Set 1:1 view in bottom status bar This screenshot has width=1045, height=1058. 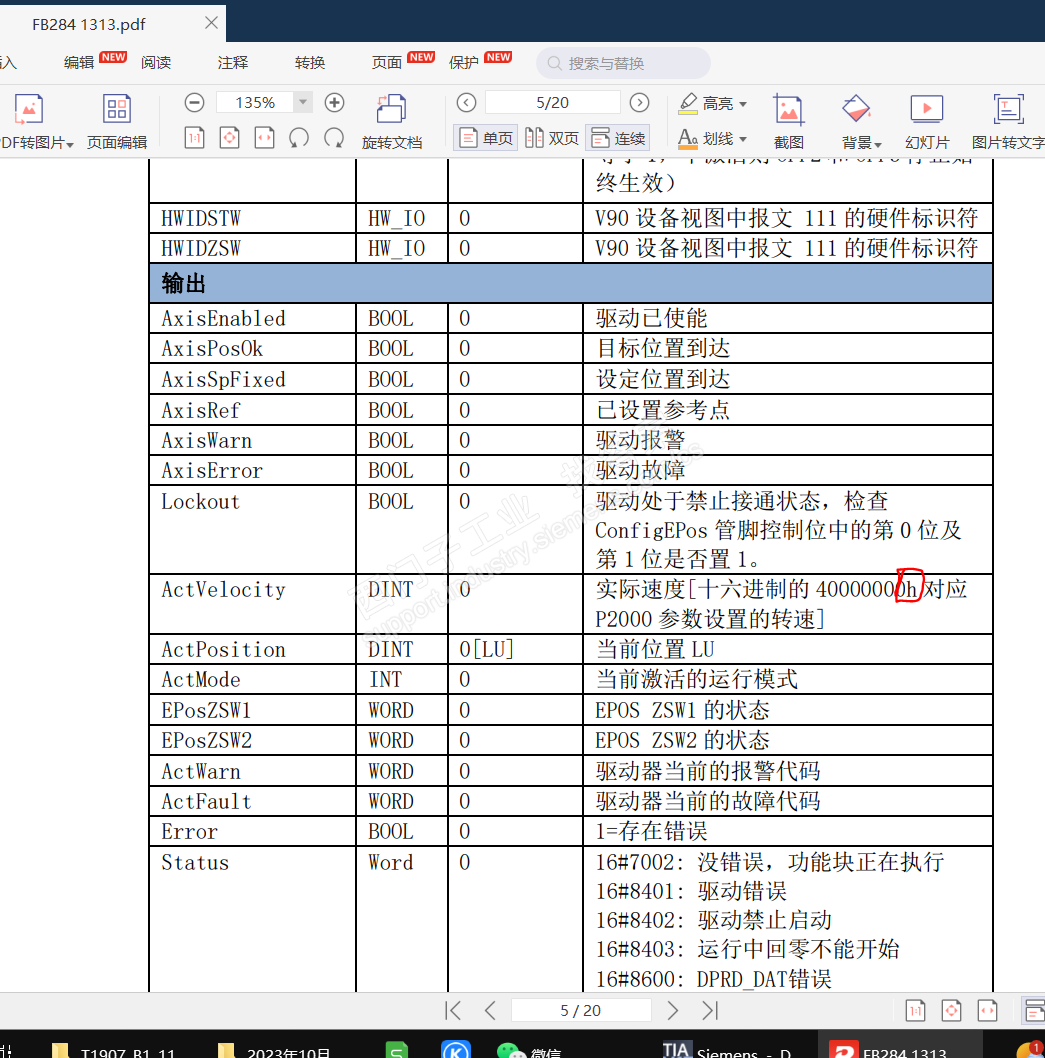915,1010
